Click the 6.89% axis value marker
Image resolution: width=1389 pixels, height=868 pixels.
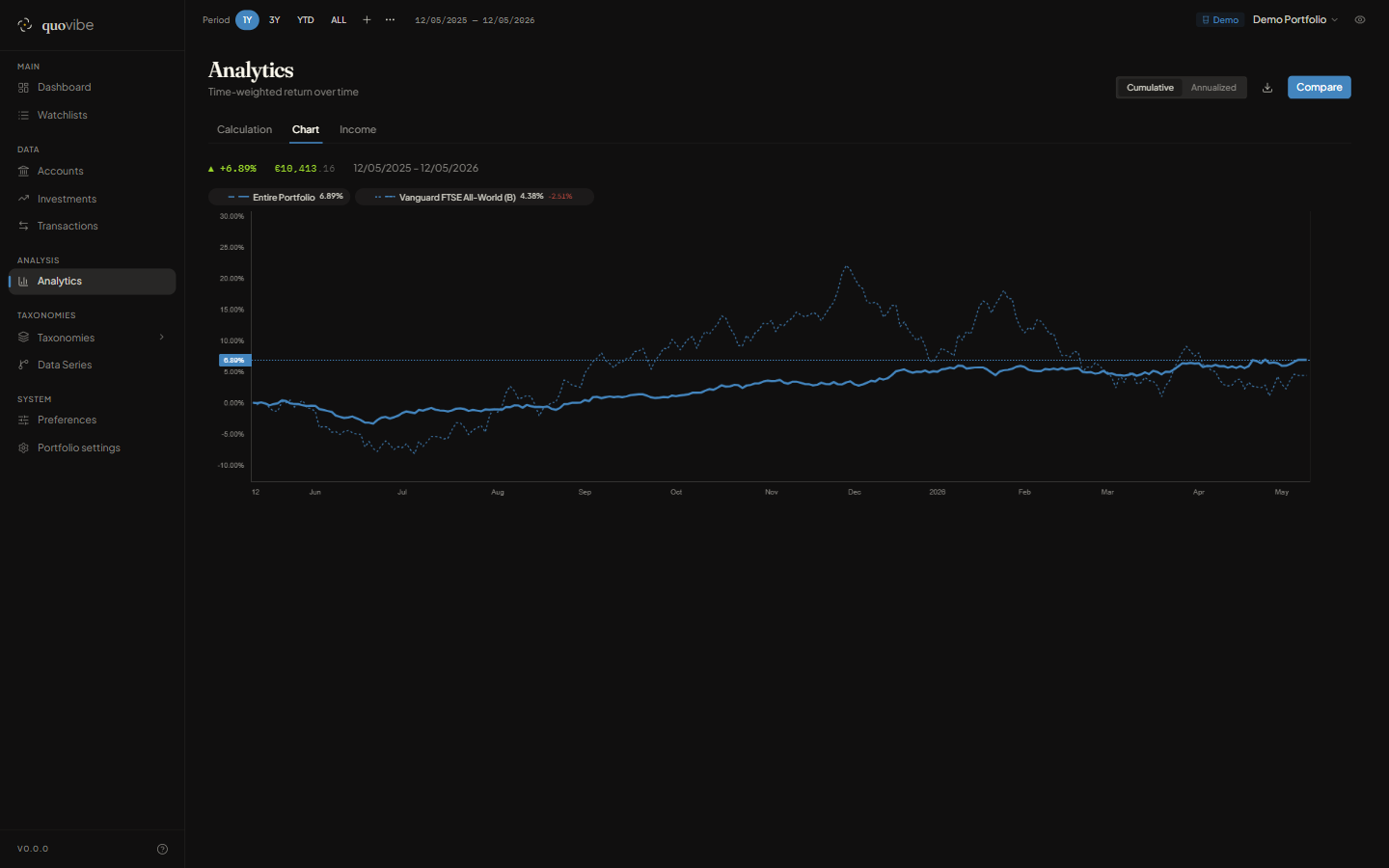[x=234, y=361]
